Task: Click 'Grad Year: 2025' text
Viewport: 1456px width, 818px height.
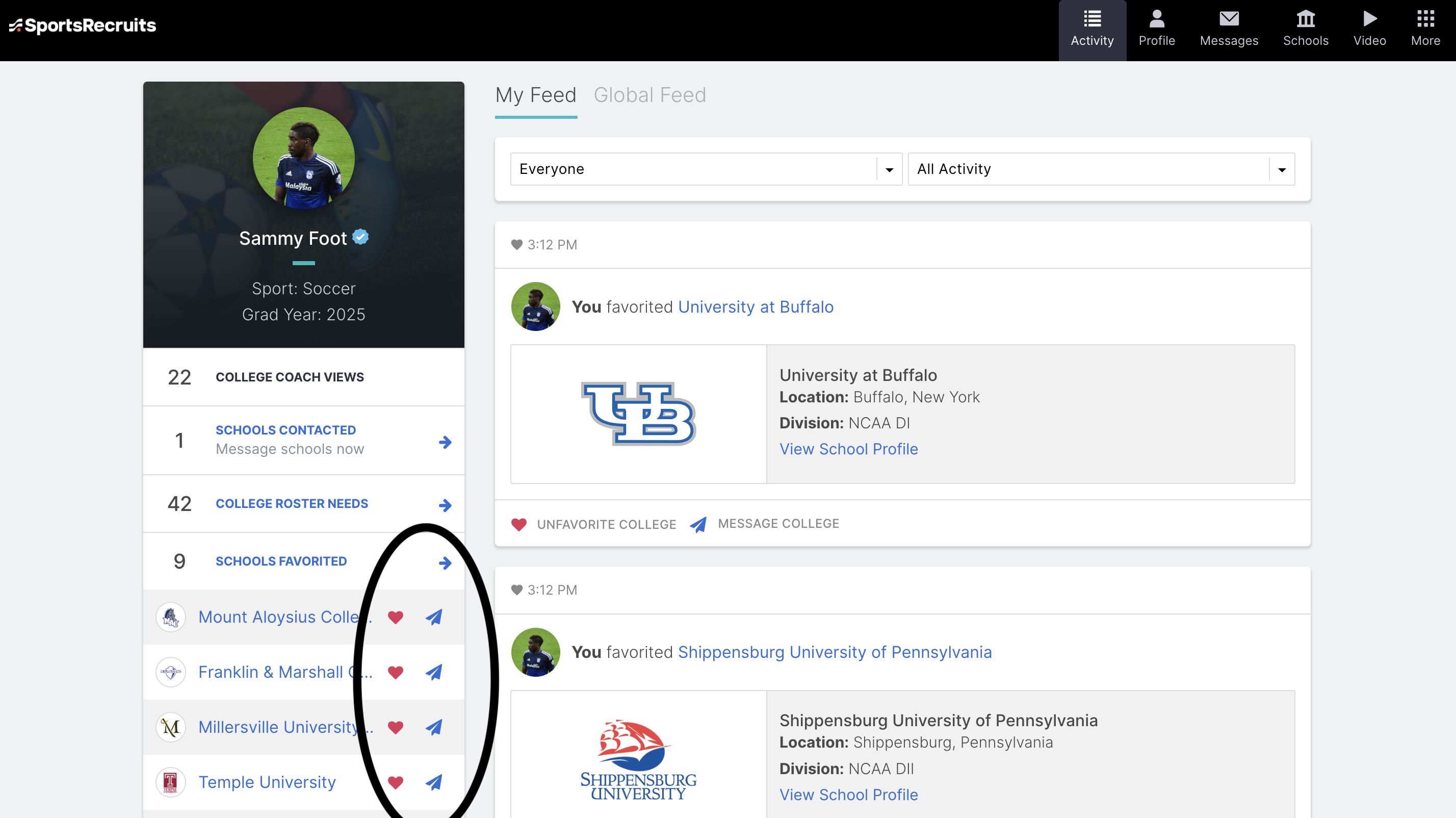Action: (x=303, y=314)
